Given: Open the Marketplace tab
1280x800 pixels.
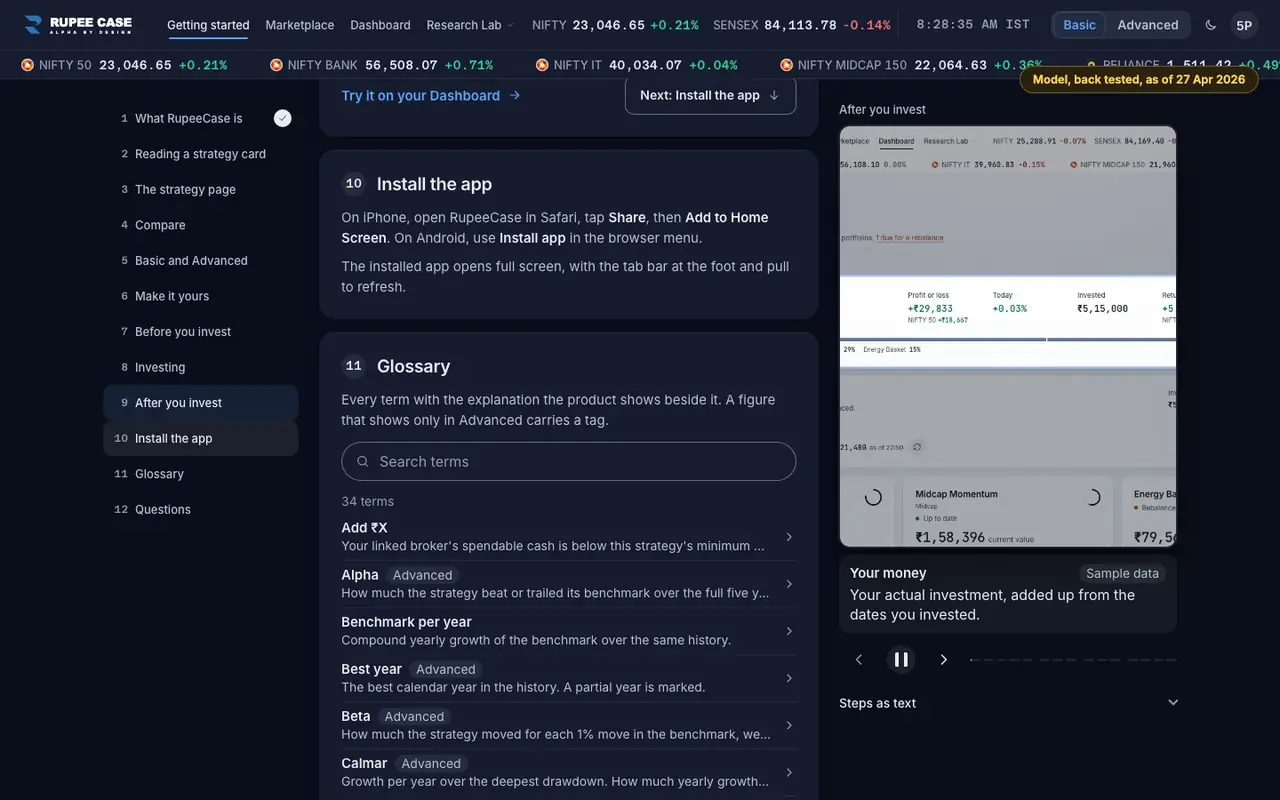Looking at the screenshot, I should coord(300,25).
